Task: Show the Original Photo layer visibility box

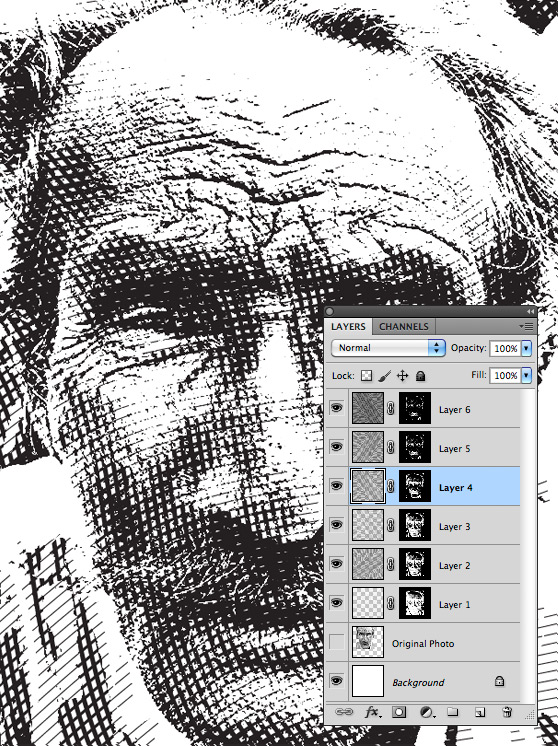Action: tap(336, 642)
